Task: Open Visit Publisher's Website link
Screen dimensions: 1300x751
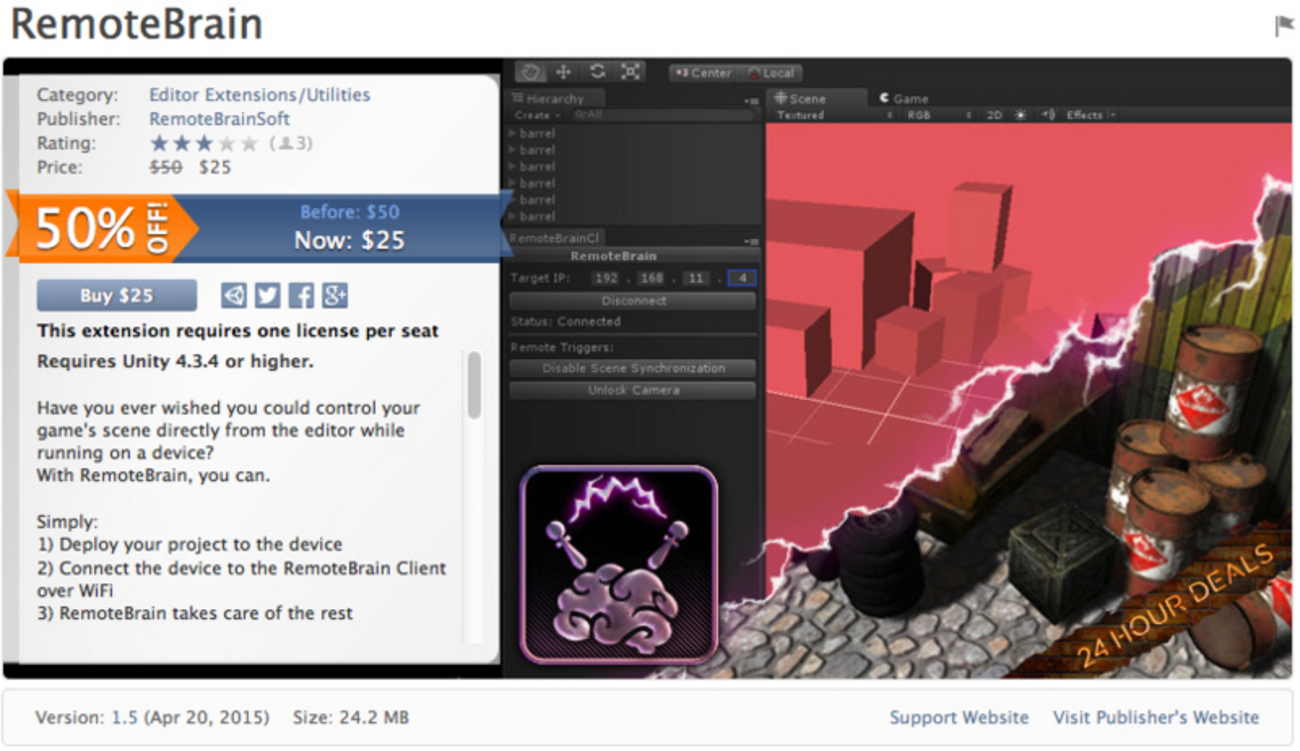Action: point(1156,717)
